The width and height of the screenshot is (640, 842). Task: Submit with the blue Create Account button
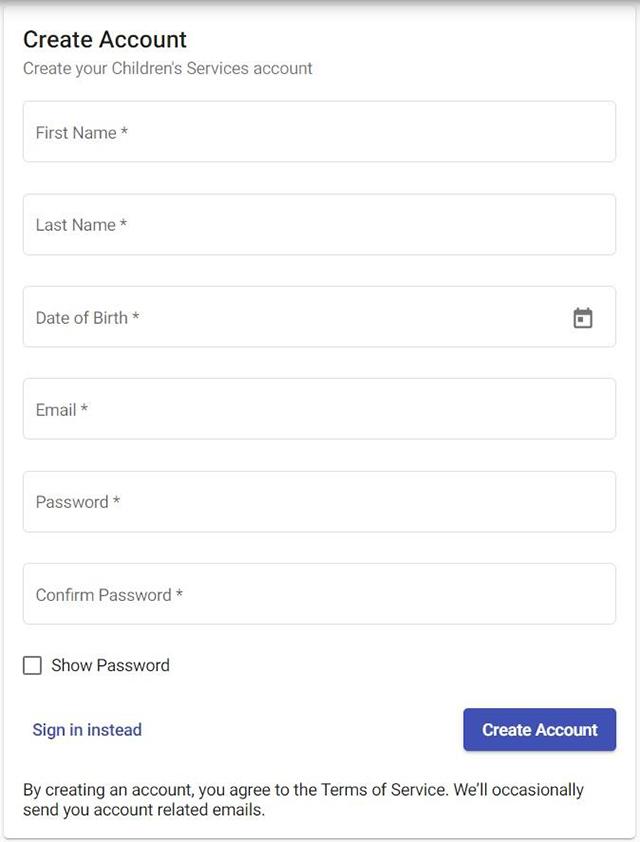click(540, 730)
